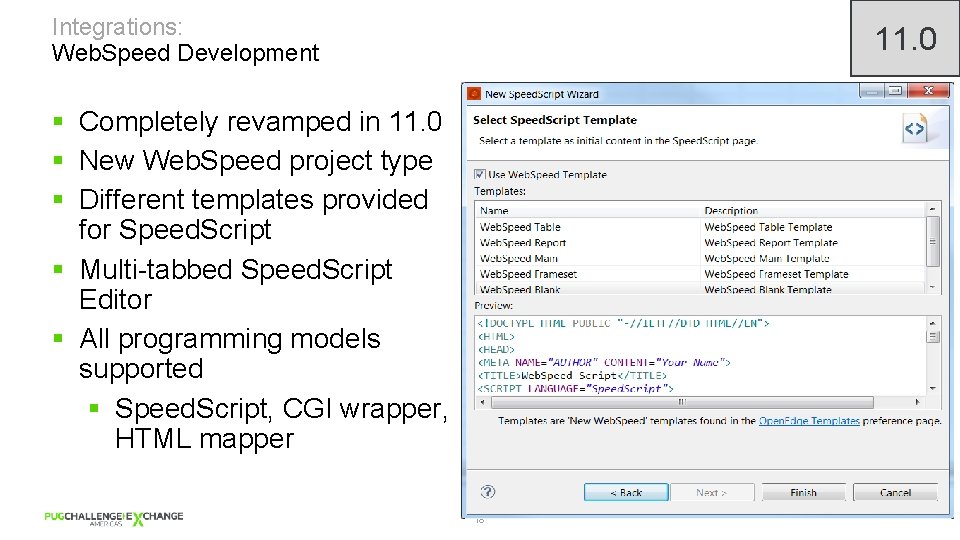Minimize the New SpeedScript Wizard window
960x540 pixels.
coord(871,91)
